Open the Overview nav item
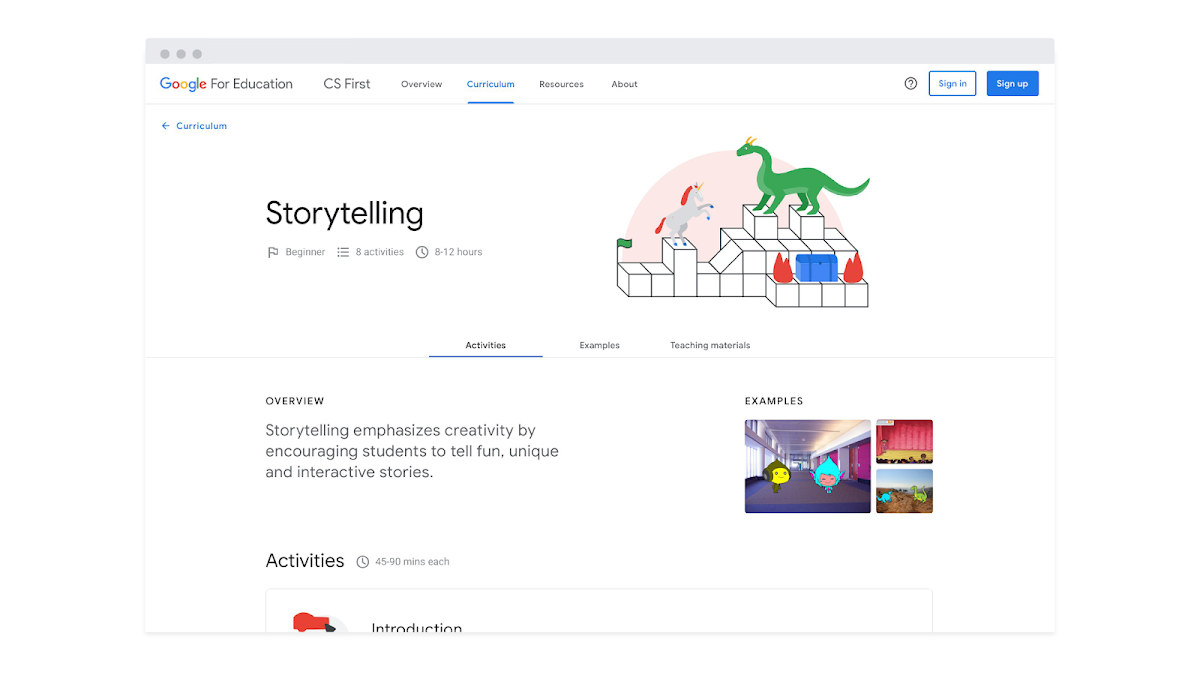The image size is (1200, 675). click(421, 84)
